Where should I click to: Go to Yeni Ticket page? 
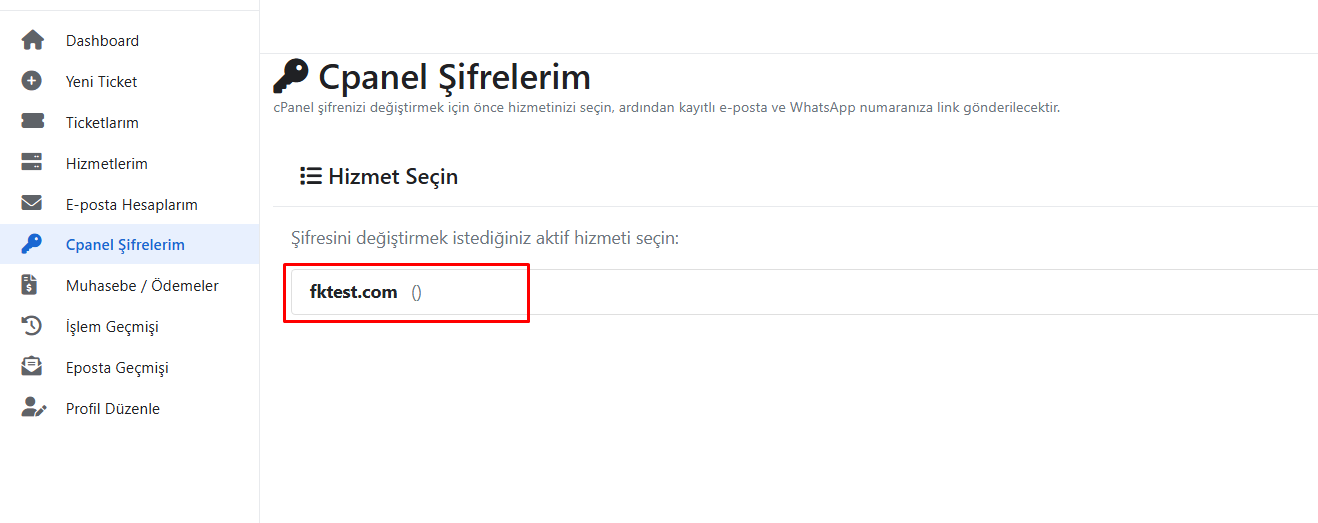[101, 82]
